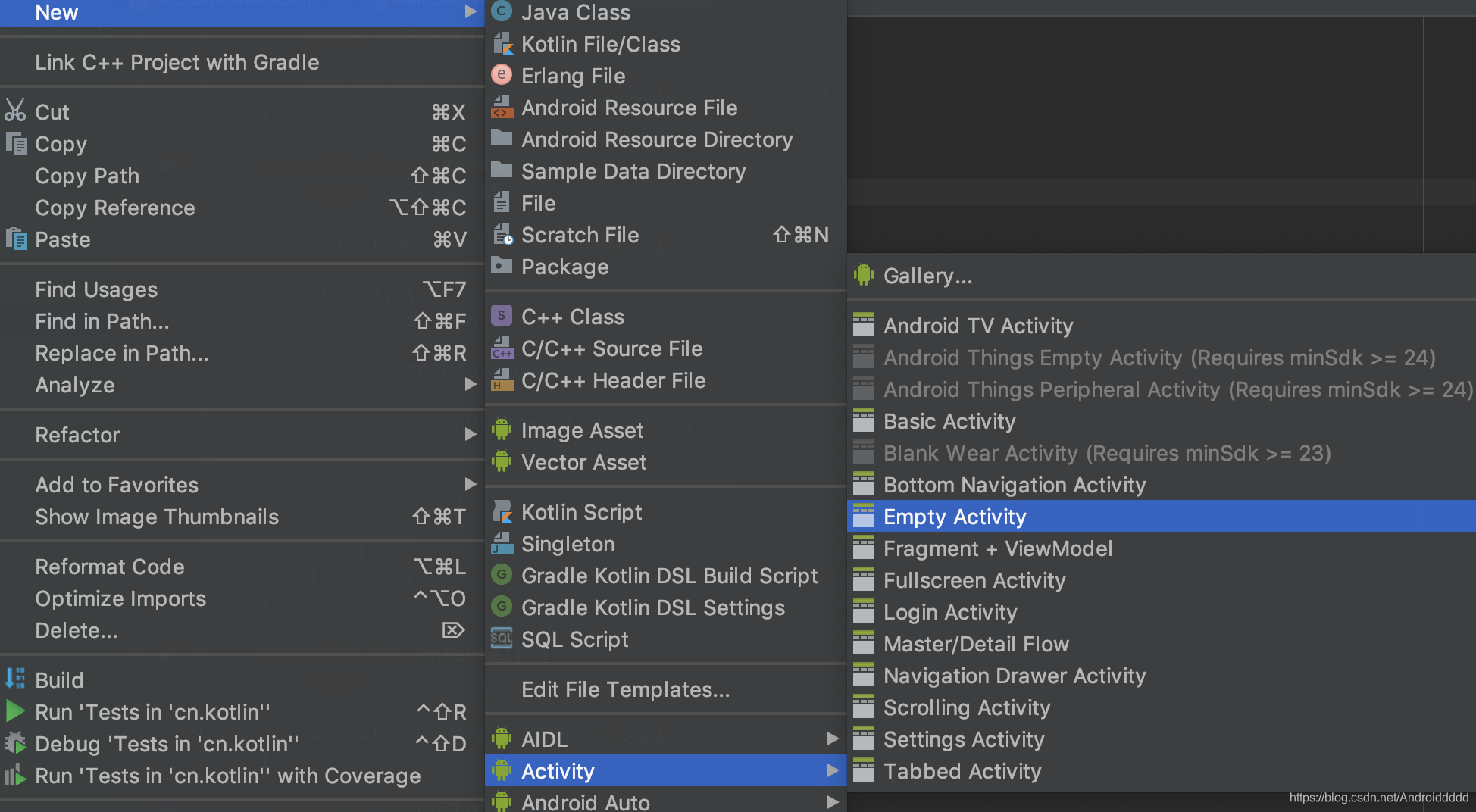Expand the Refactor submenu arrow
The height and width of the screenshot is (812, 1476).
pos(471,435)
